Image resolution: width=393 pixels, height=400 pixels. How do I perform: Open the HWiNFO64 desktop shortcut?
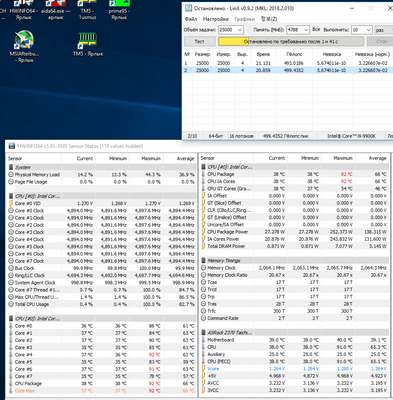pyautogui.click(x=23, y=9)
